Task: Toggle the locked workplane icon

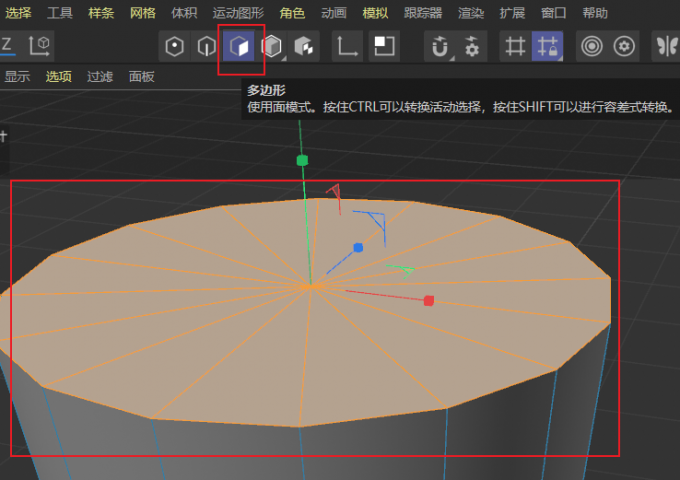Action: click(x=547, y=46)
